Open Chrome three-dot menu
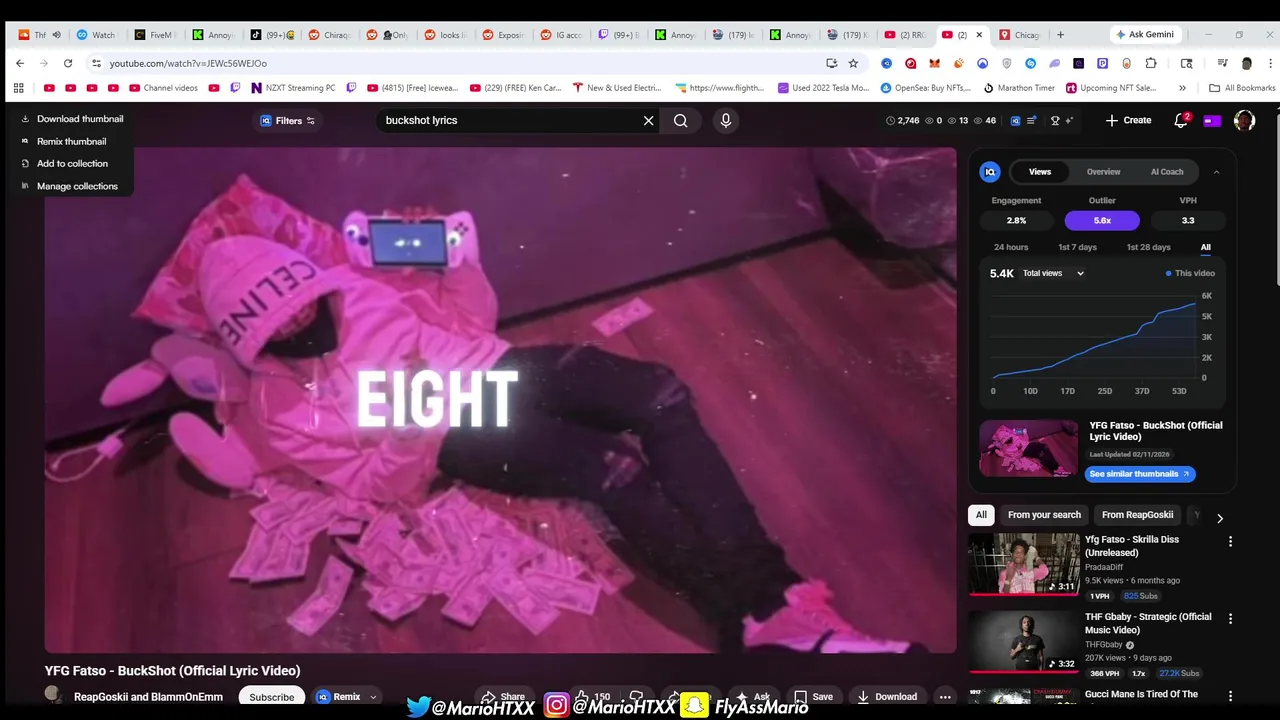This screenshot has height=720, width=1280. [1268, 63]
